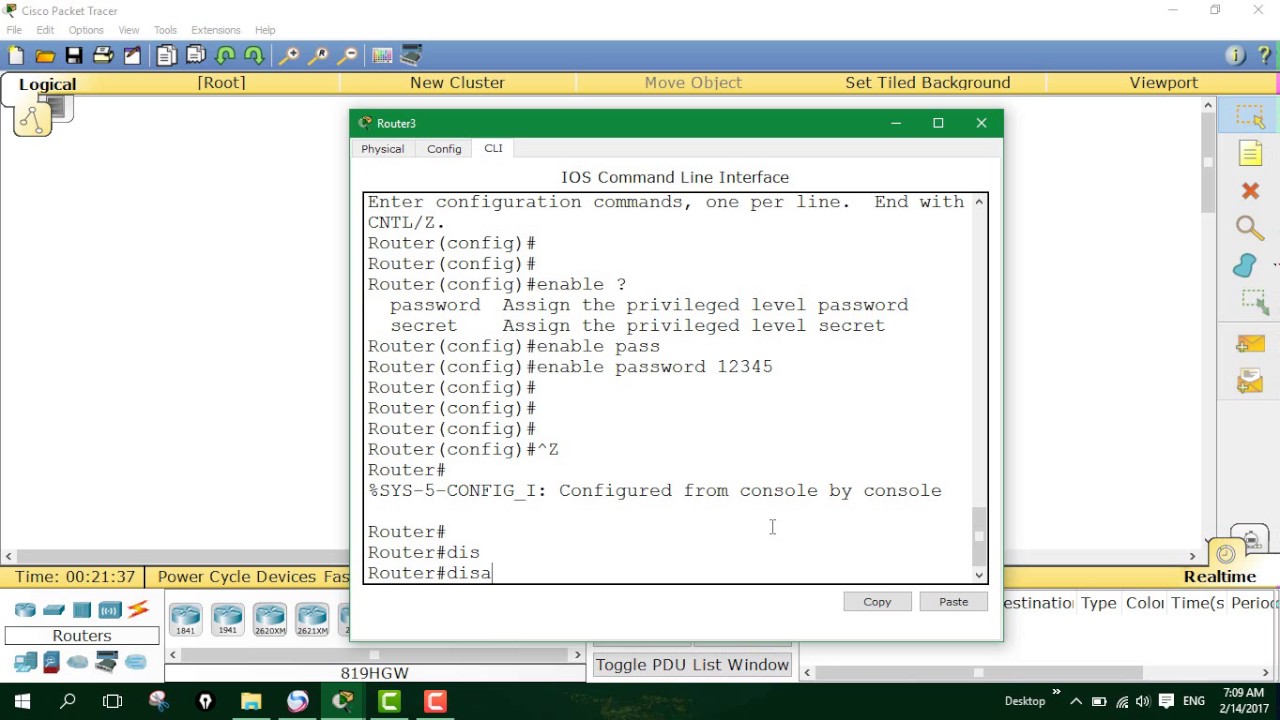Select the Hubs device category icon

tap(82, 610)
